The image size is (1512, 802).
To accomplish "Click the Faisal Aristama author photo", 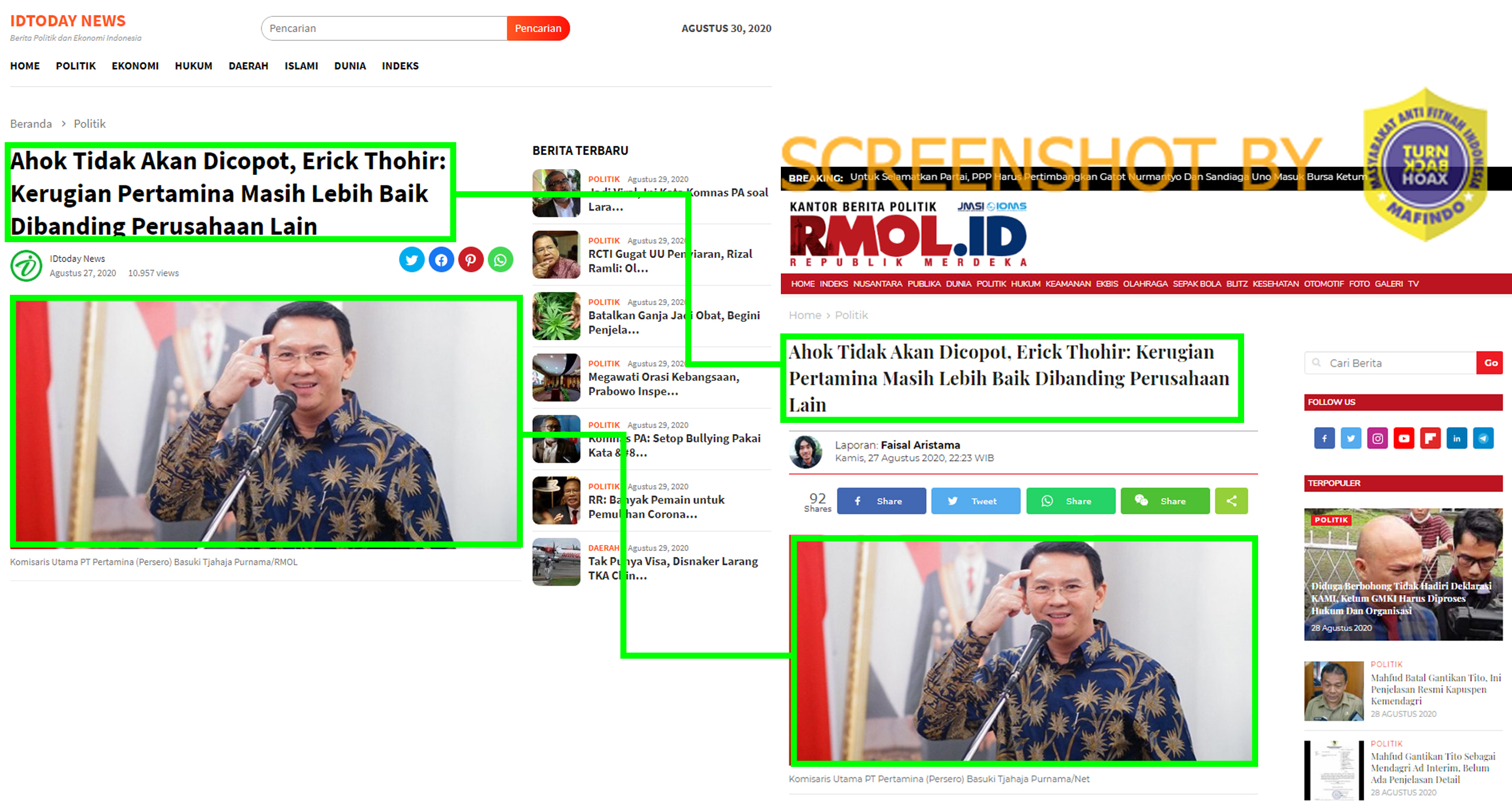I will (805, 452).
